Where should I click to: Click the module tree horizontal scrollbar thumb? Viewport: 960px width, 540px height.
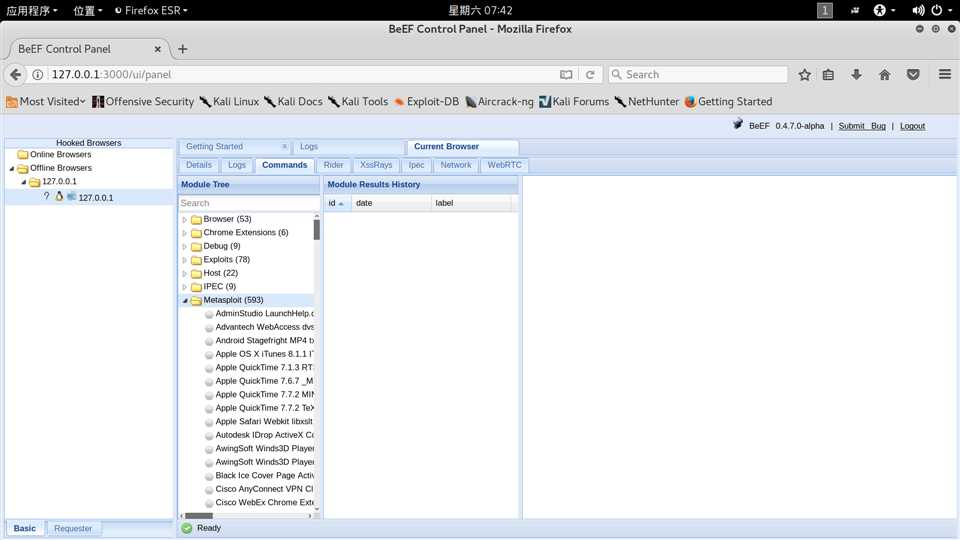point(199,516)
